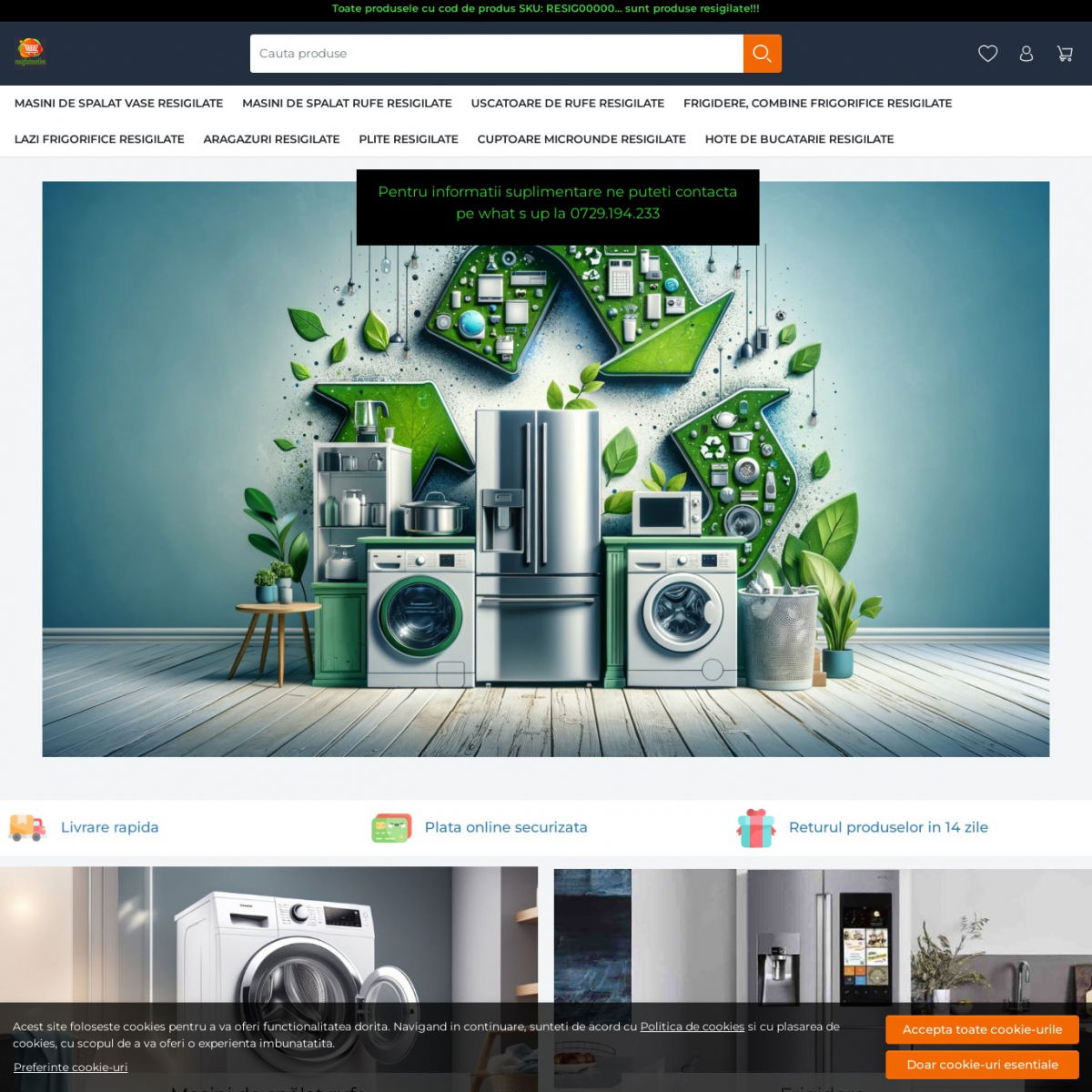Open Lazi frigorifice resigilate menu
1092x1092 pixels.
click(x=99, y=139)
